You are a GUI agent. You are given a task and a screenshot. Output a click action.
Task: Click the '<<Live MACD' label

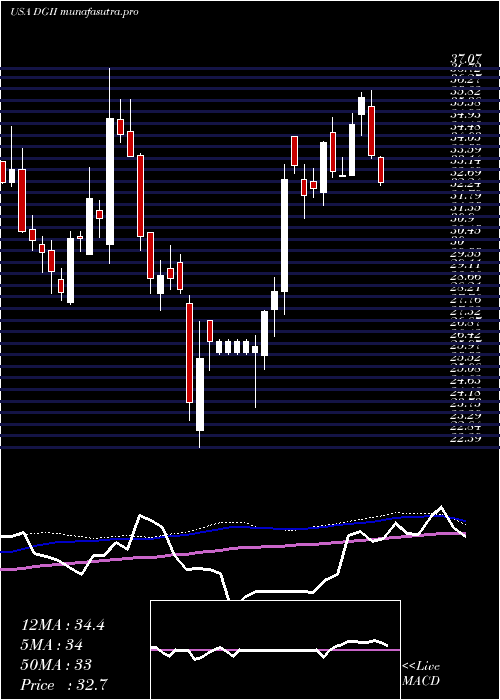pyautogui.click(x=421, y=674)
